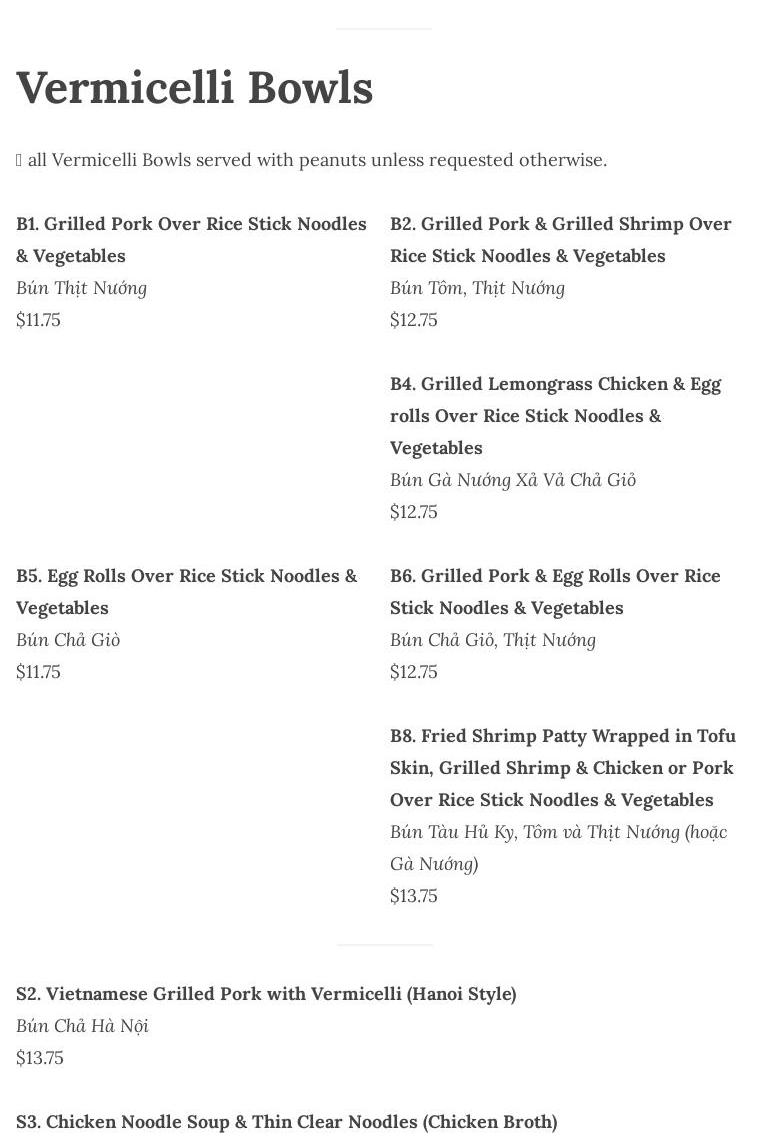The image size is (770, 1137).
Task: Select B8 Fried Shrimp Patty Wrapped in Tofu Skin
Action: (x=562, y=768)
